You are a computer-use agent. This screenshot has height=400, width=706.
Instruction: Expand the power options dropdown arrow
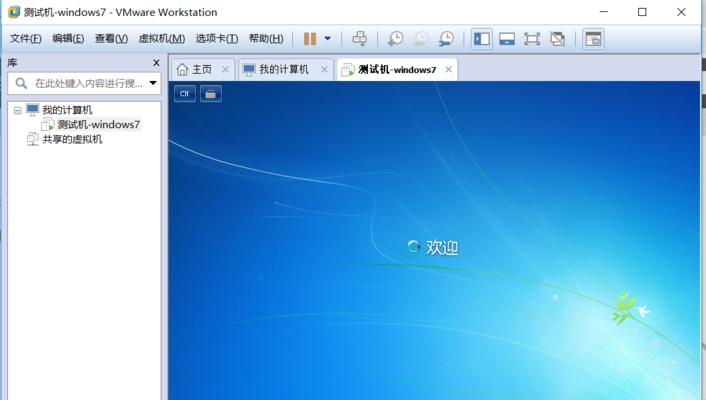coord(328,39)
